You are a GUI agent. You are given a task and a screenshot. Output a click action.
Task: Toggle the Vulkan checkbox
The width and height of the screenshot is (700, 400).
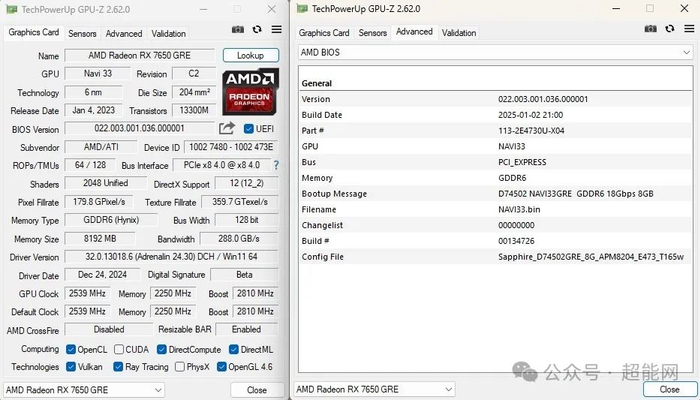pos(71,367)
